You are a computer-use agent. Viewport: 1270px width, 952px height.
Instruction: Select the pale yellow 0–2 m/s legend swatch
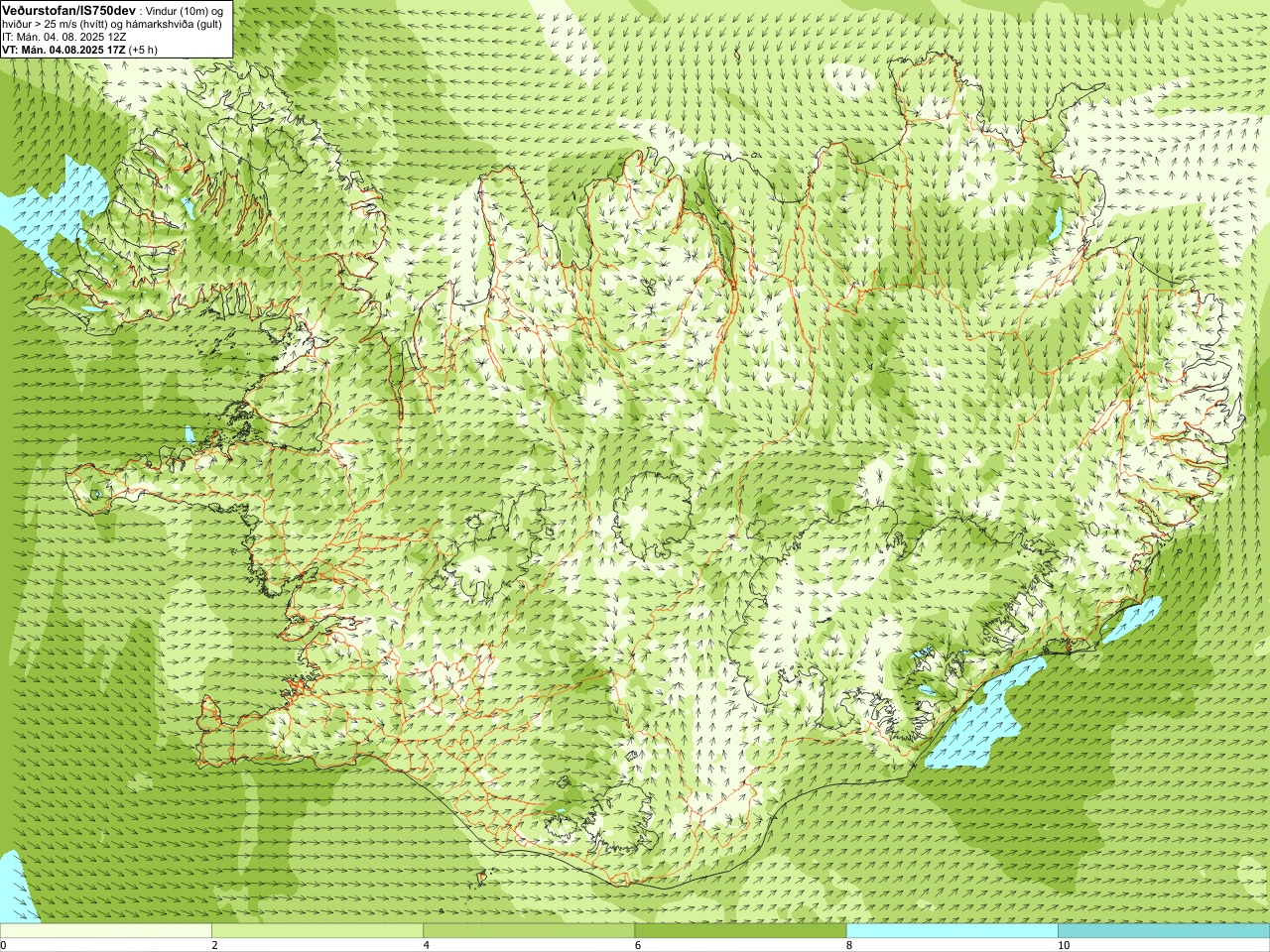(106, 931)
